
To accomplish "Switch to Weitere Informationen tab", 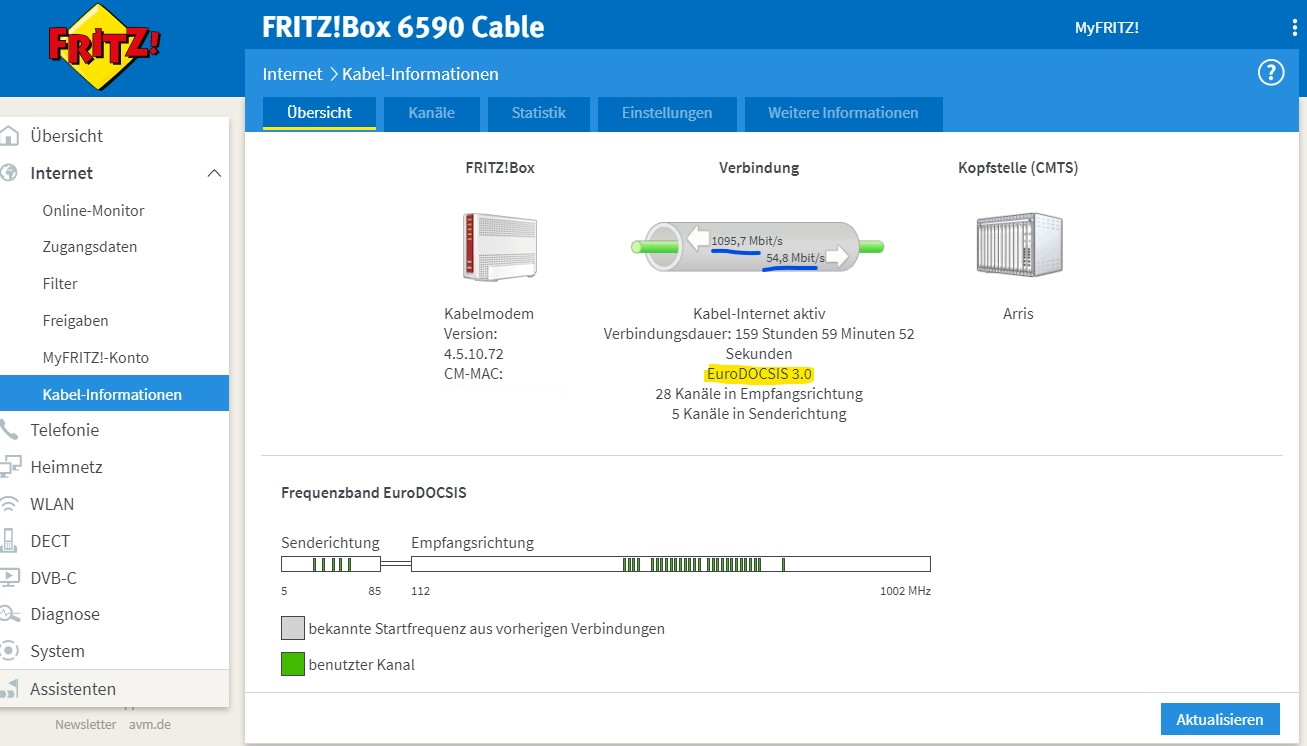I will click(843, 113).
